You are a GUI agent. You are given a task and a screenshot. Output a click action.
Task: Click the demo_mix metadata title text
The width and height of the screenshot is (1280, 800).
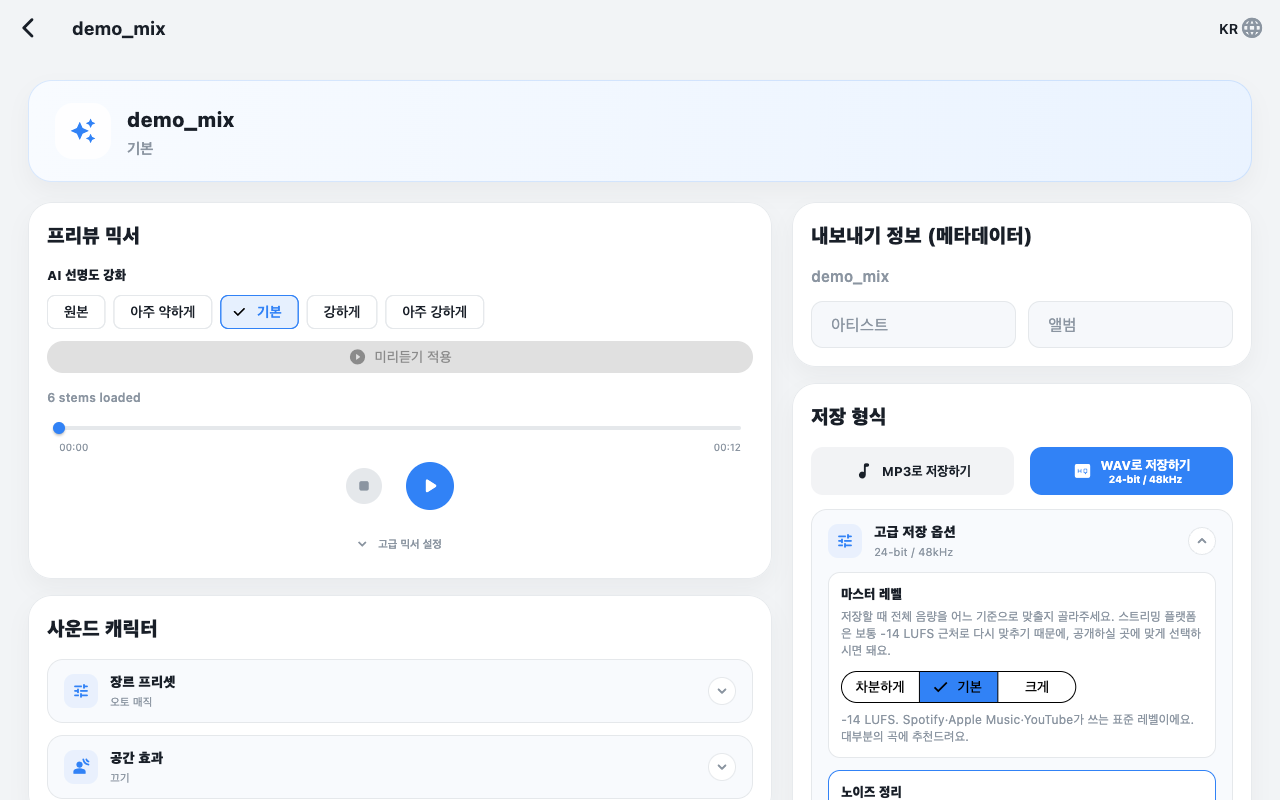coord(850,277)
